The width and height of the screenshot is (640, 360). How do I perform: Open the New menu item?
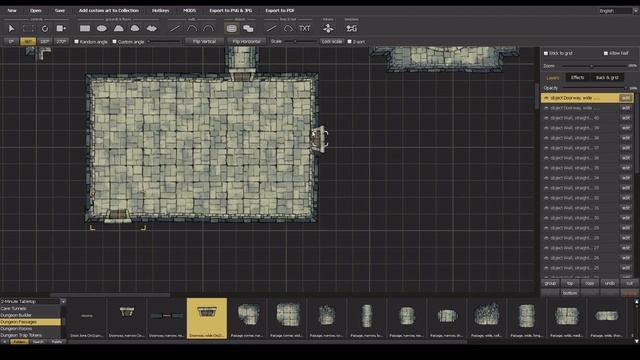click(x=12, y=11)
